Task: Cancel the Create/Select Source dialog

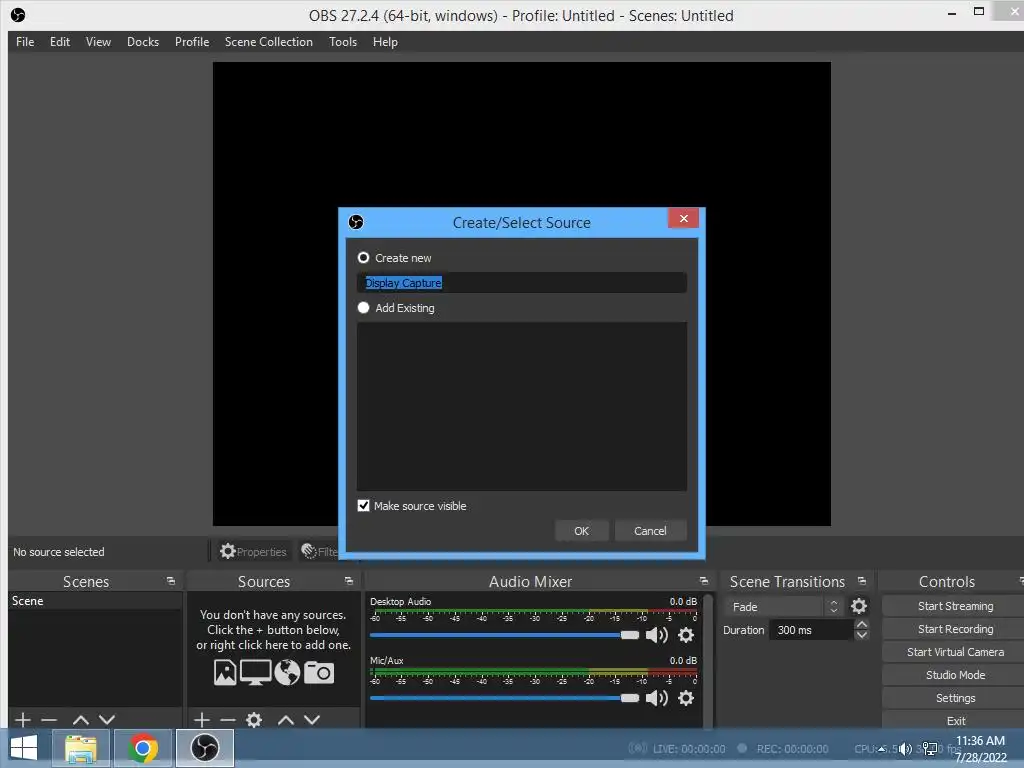Action: click(650, 531)
